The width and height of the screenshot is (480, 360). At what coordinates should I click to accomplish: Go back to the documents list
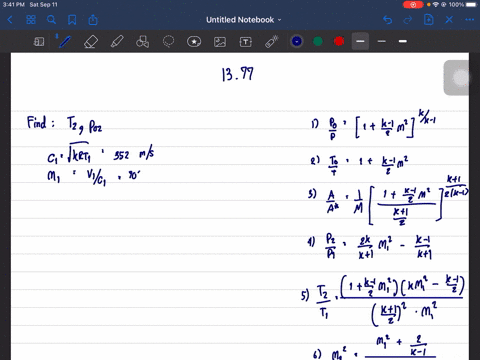pyautogui.click(x=10, y=20)
